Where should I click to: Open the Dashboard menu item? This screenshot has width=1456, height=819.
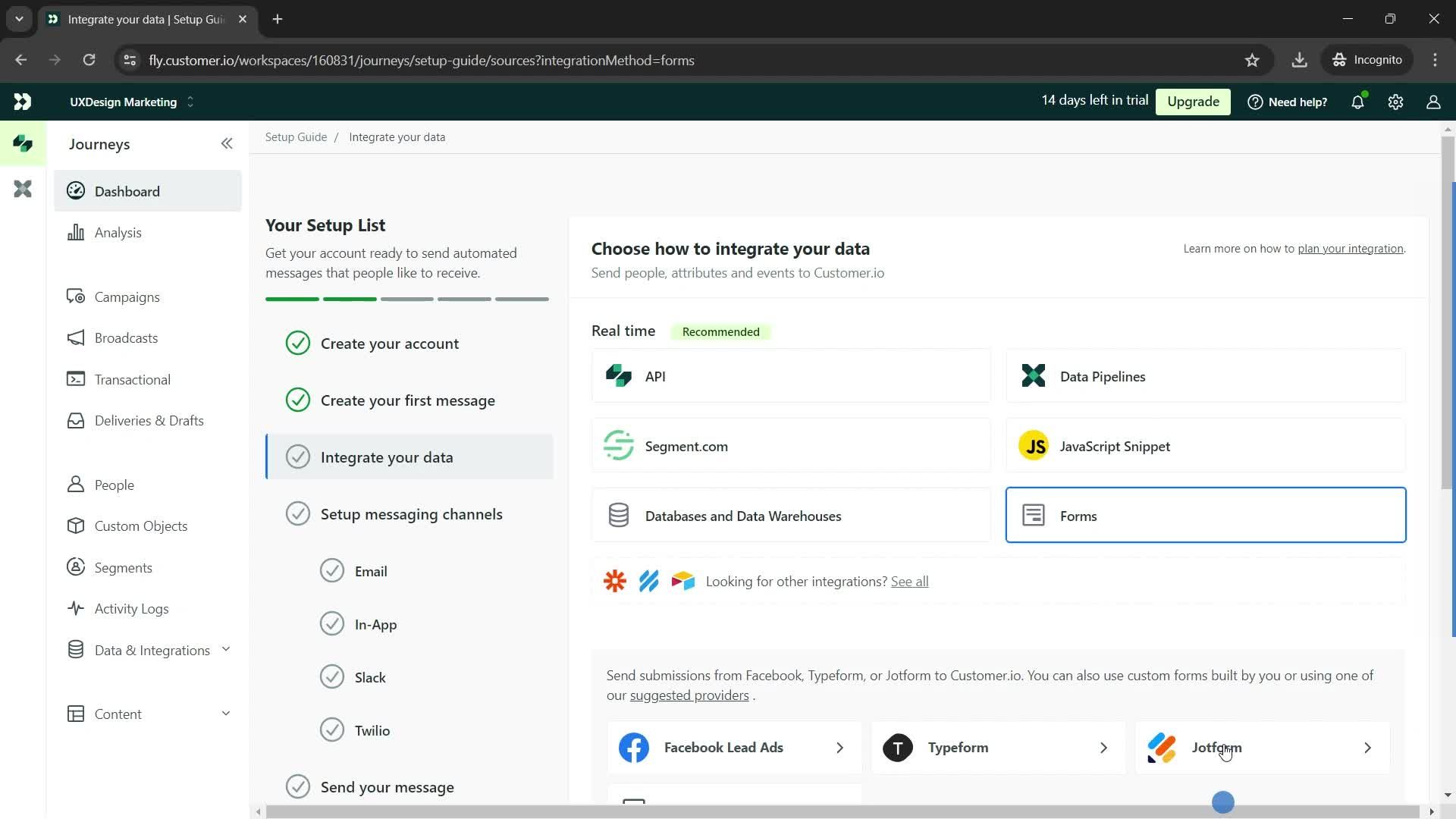click(x=127, y=191)
